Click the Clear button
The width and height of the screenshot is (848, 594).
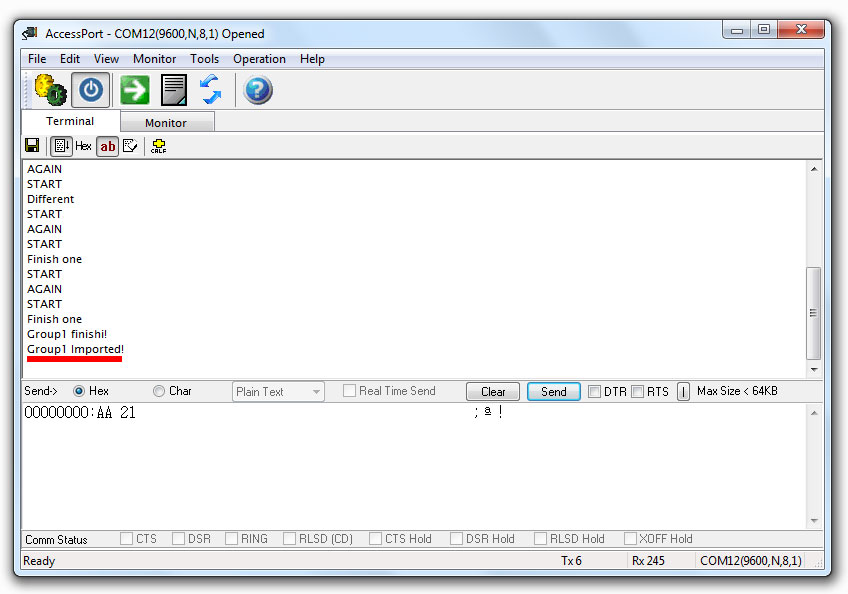click(x=493, y=392)
